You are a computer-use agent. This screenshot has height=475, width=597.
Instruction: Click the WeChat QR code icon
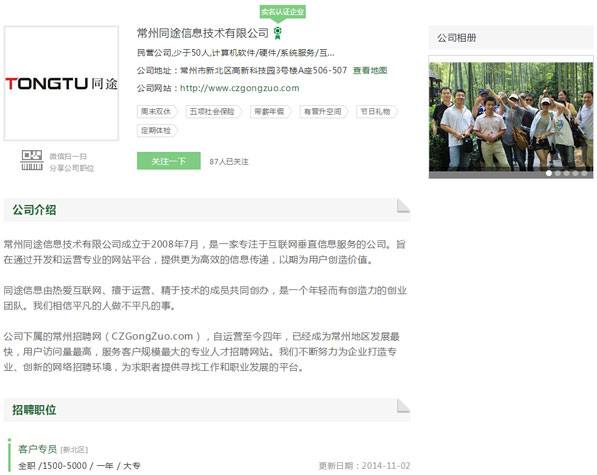[32, 160]
